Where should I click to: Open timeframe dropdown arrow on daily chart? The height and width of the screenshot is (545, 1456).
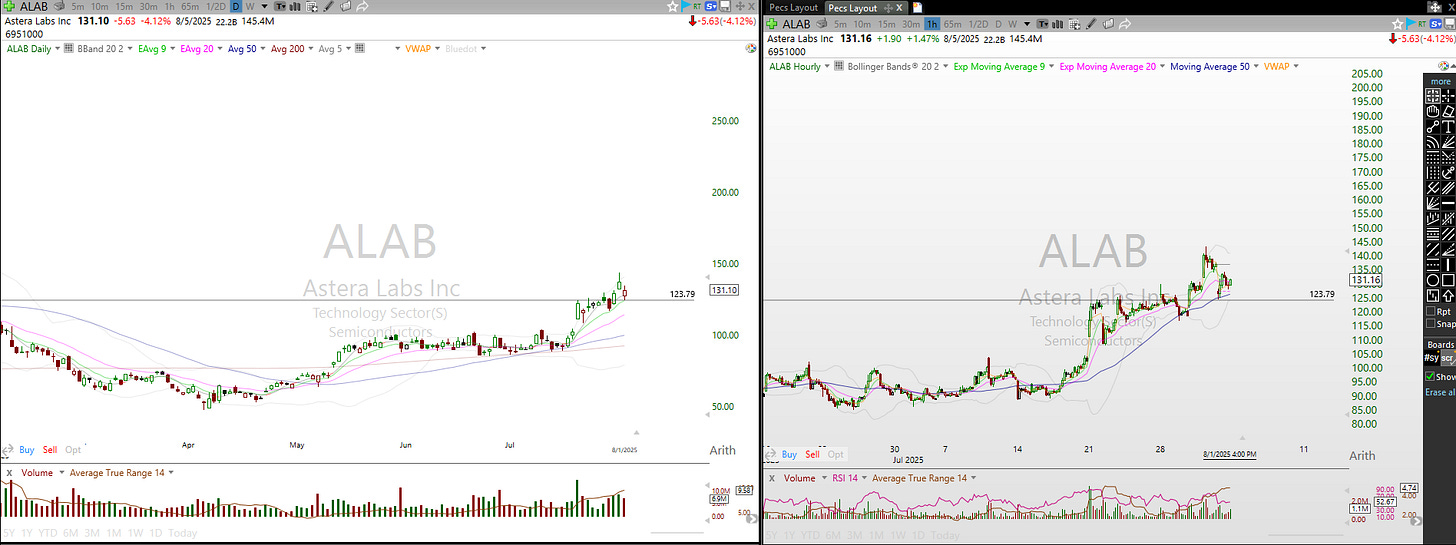click(x=264, y=6)
